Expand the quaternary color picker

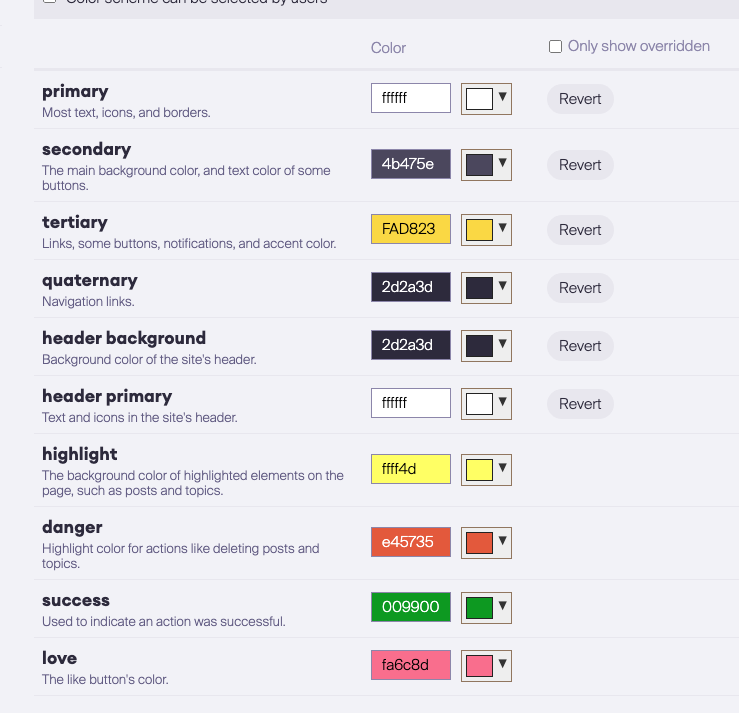pos(486,288)
